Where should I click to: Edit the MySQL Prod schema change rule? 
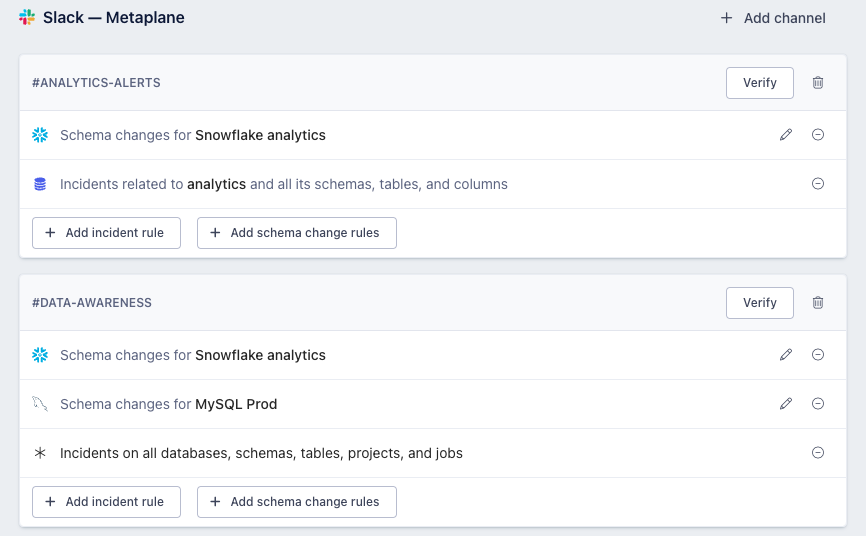(x=786, y=404)
